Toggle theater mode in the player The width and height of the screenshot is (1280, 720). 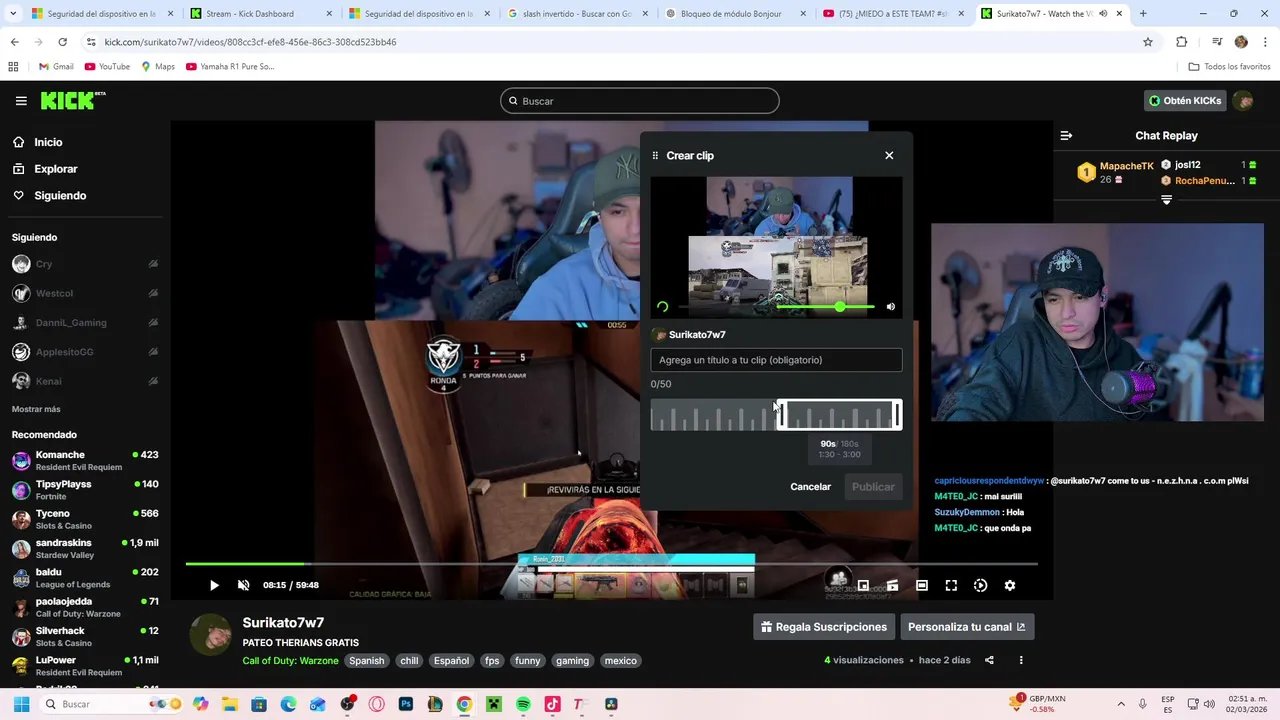(922, 585)
